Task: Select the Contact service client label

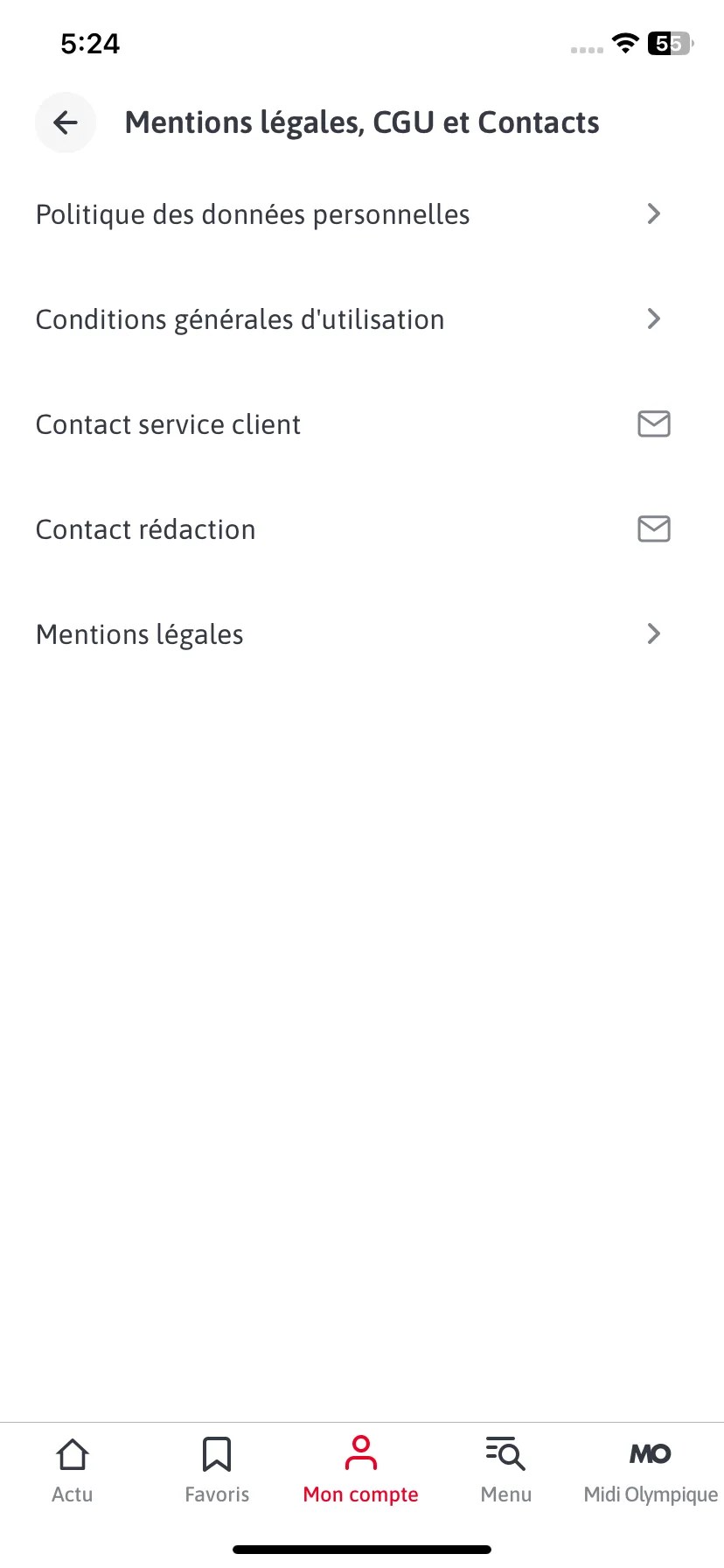Action: [168, 424]
